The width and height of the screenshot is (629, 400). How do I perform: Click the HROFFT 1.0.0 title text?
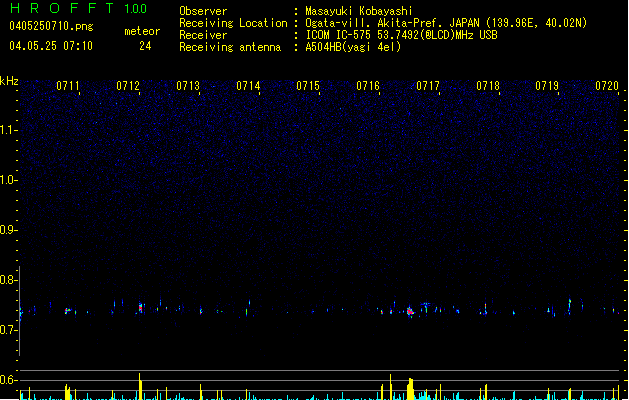[79, 8]
